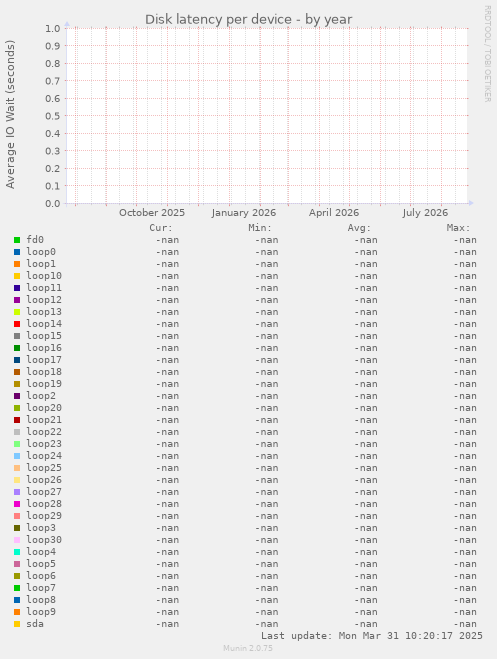Select the loop30 device label

point(44,540)
